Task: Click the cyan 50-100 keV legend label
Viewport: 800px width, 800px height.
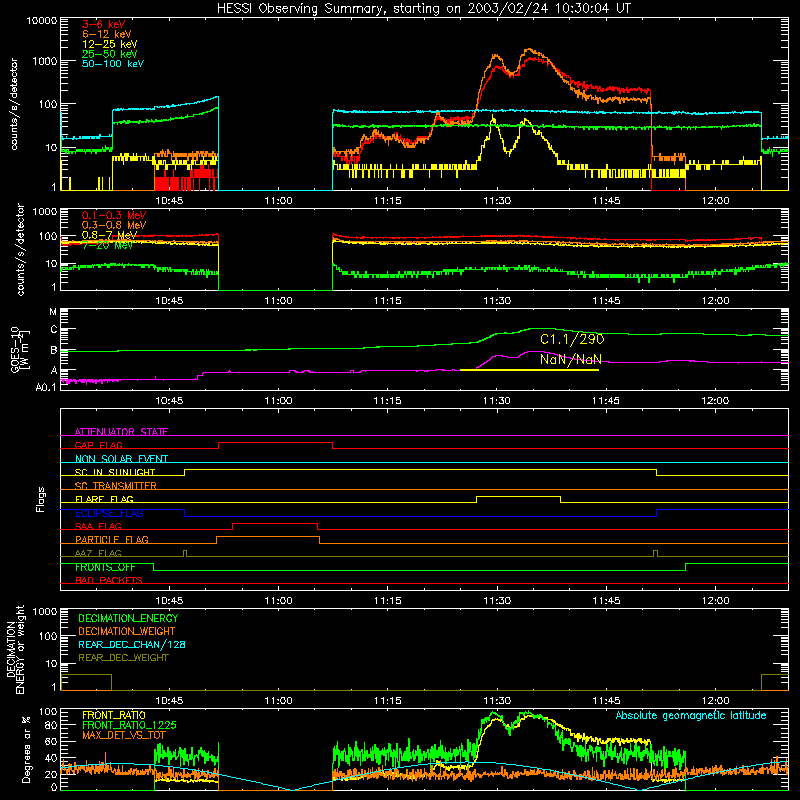Action: 113,64
